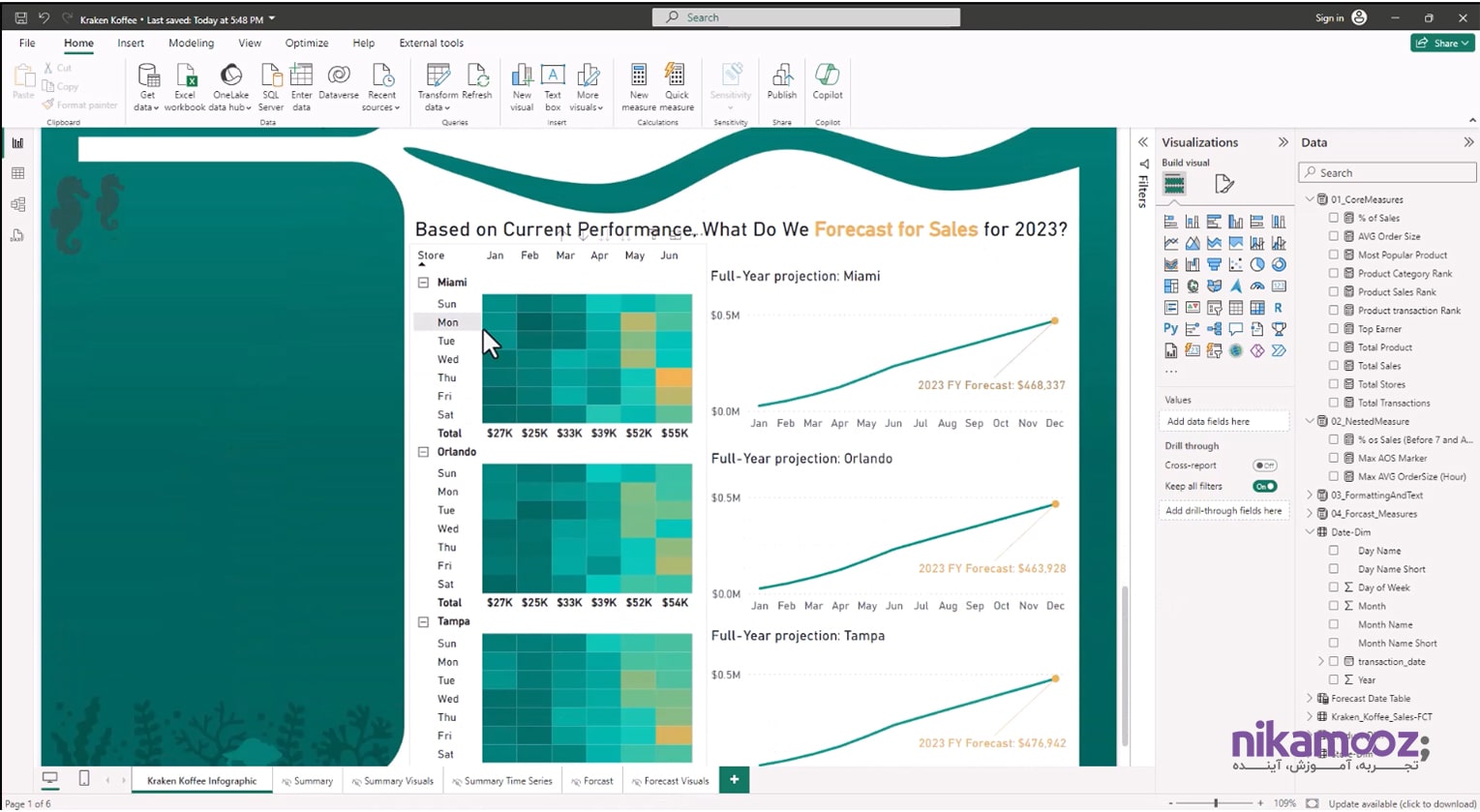Check the AVG Order Size field
Screen dimensions: 1480x812
pos(1334,236)
